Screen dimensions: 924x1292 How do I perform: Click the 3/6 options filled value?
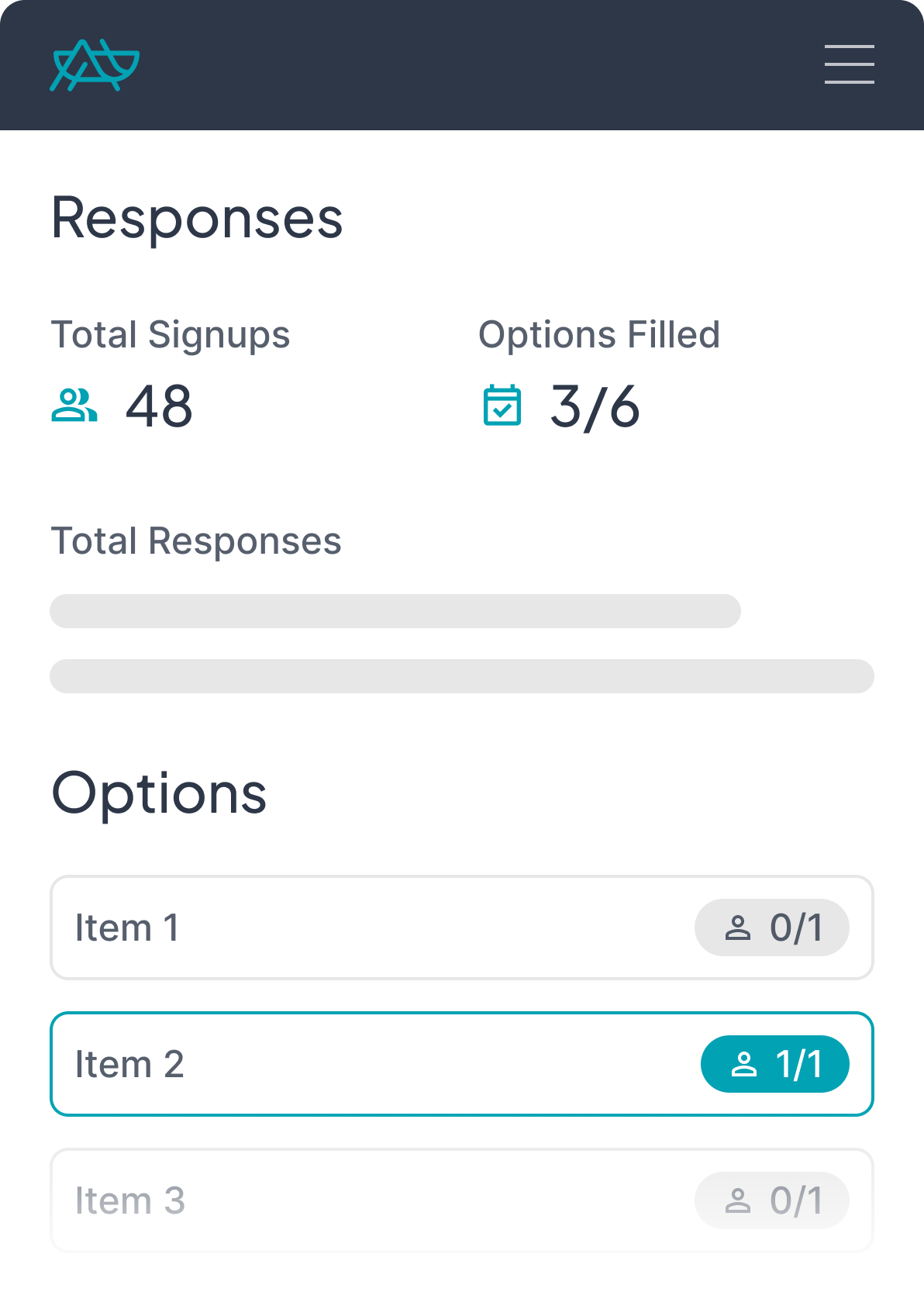pos(595,406)
